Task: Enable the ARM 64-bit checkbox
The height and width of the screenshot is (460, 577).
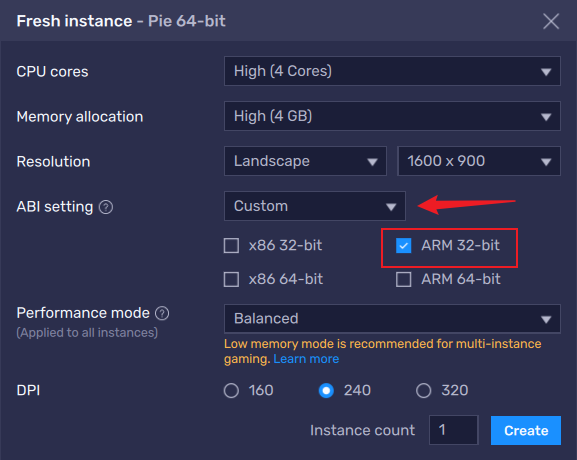Action: pos(404,279)
